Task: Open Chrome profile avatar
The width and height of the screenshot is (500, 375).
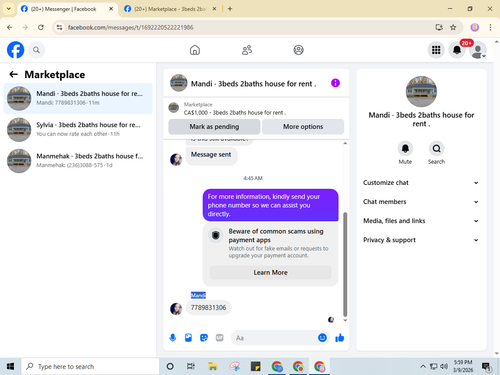Action: [x=475, y=27]
